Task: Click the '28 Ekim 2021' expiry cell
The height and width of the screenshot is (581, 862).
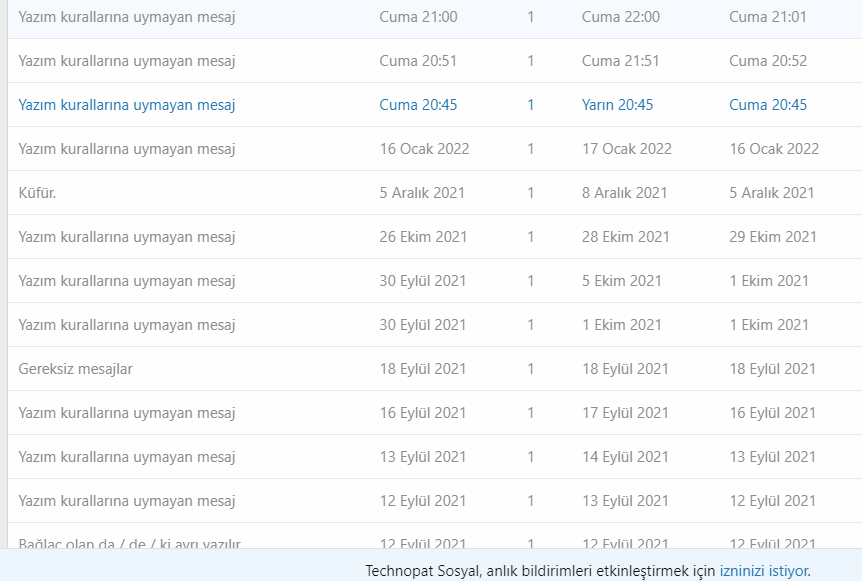Action: [x=626, y=237]
